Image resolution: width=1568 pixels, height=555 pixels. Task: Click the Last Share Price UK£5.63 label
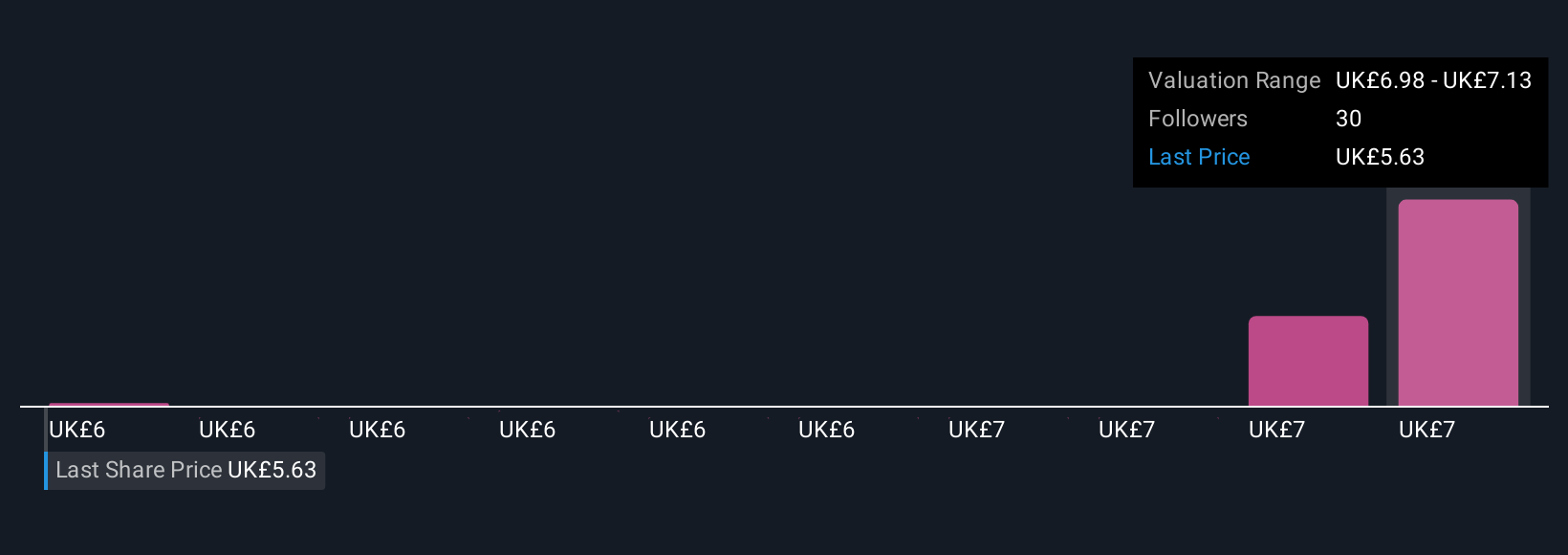[x=185, y=470]
